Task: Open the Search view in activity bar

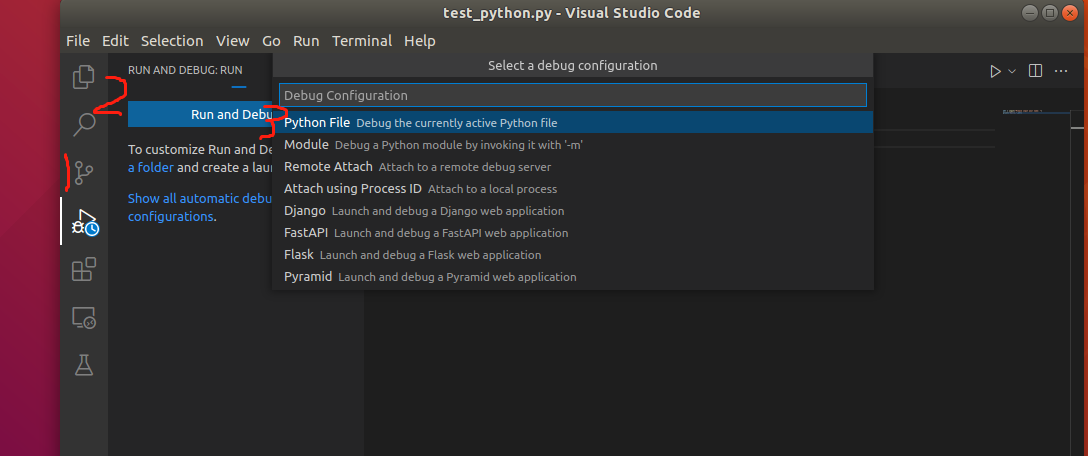Action: coord(84,124)
